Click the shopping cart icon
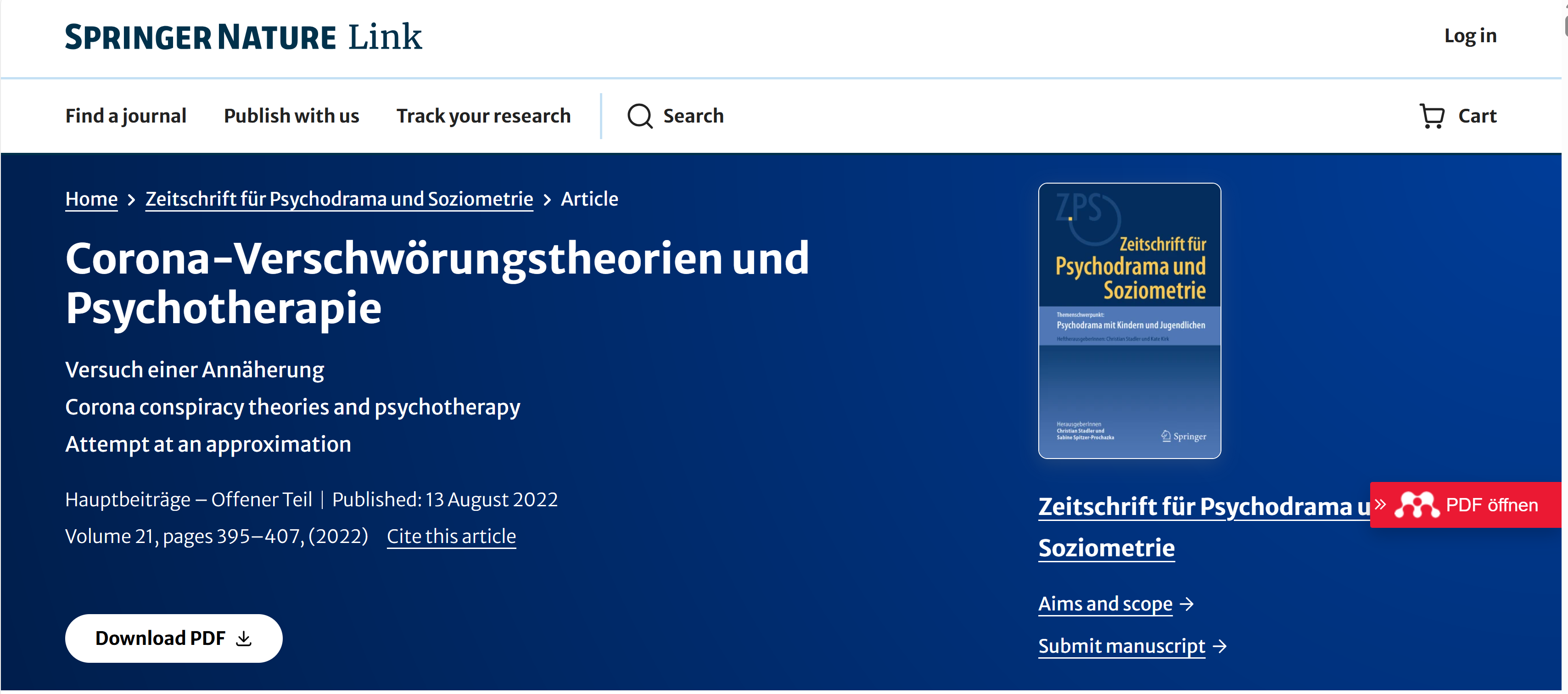 coord(1431,116)
